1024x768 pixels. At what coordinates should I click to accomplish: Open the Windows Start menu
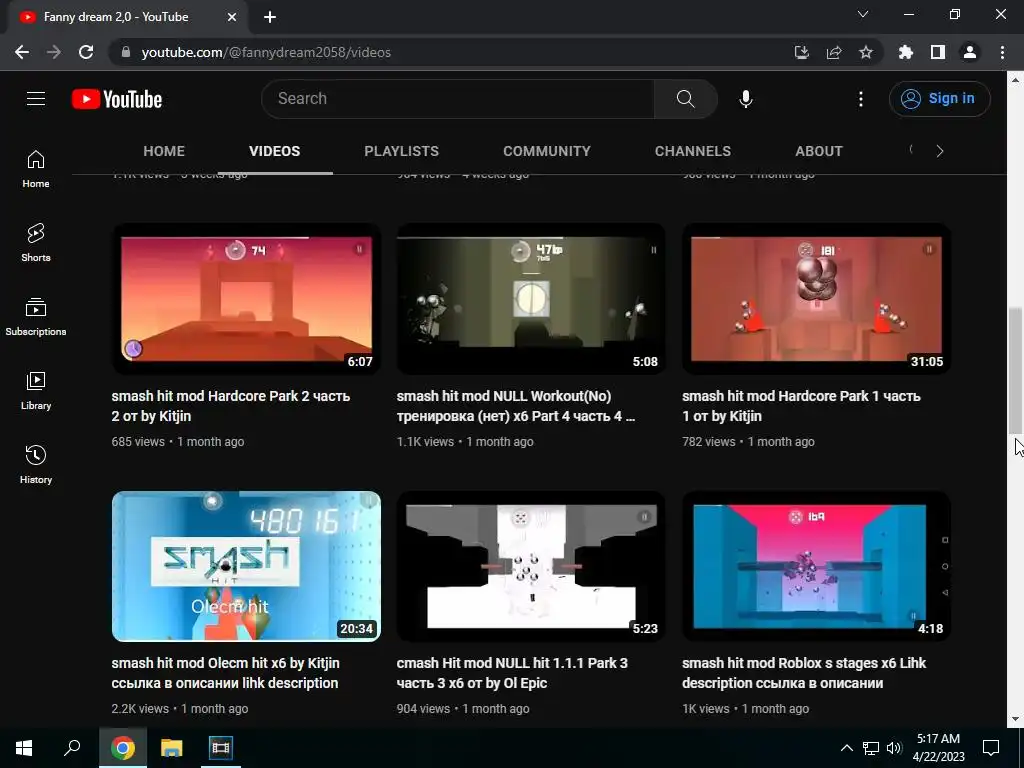pyautogui.click(x=24, y=748)
